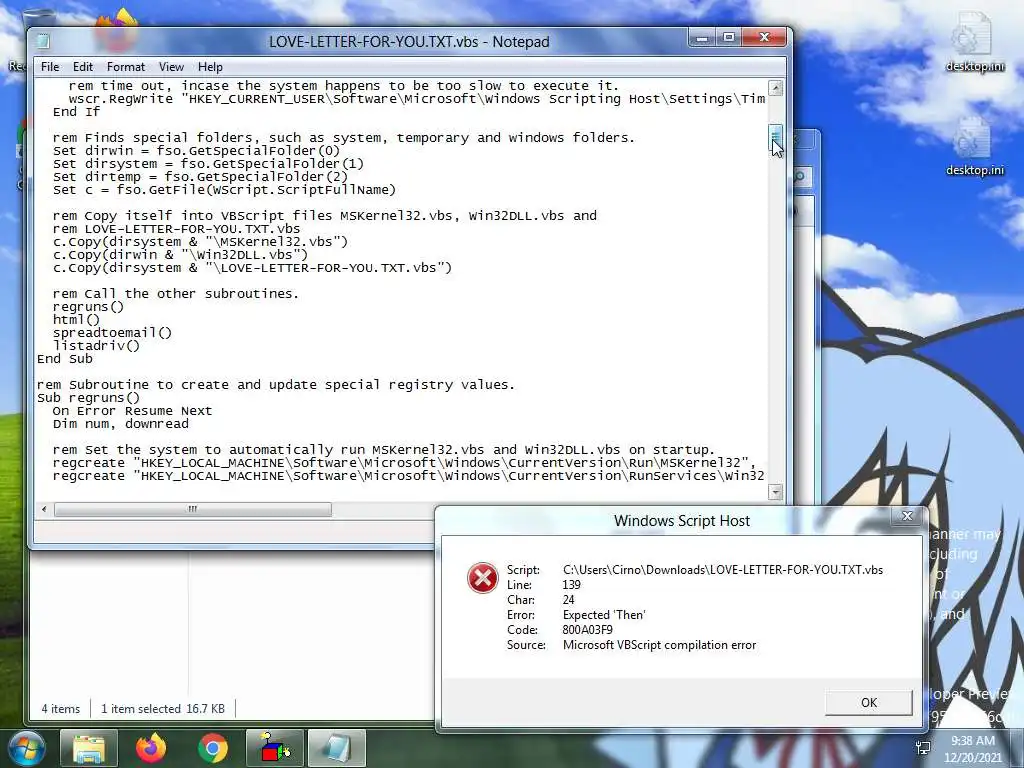1024x768 pixels.
Task: Switch to Notepad taskbar button
Action: tap(337, 748)
